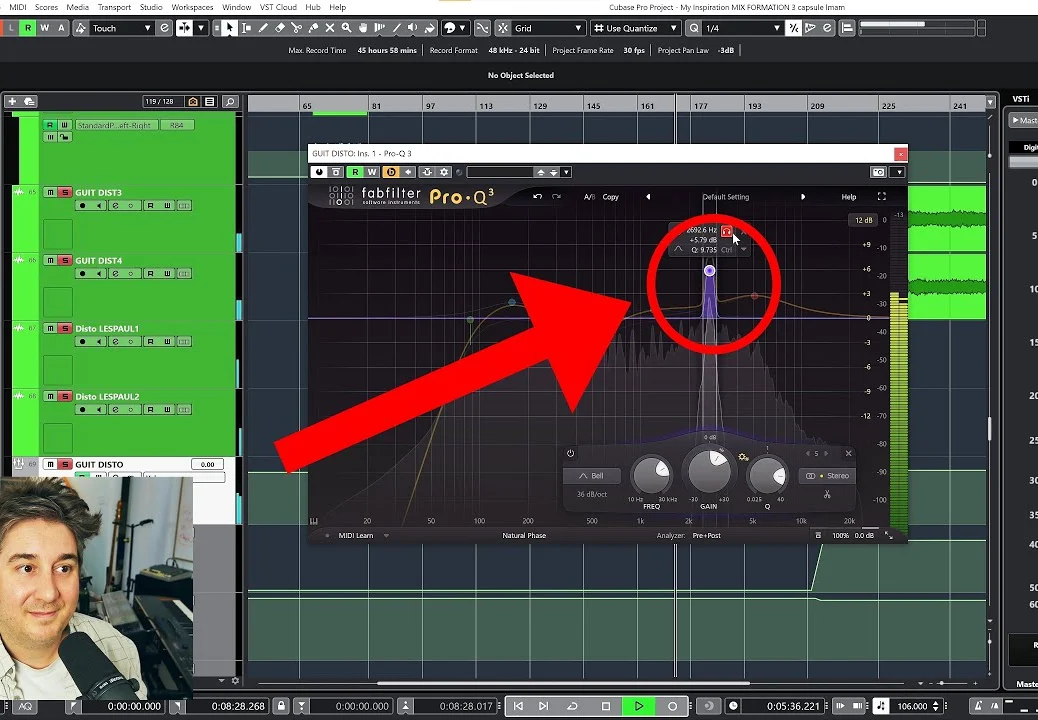The image size is (1038, 720).
Task: Select the Play speaker tool
Action: click(x=412, y=28)
